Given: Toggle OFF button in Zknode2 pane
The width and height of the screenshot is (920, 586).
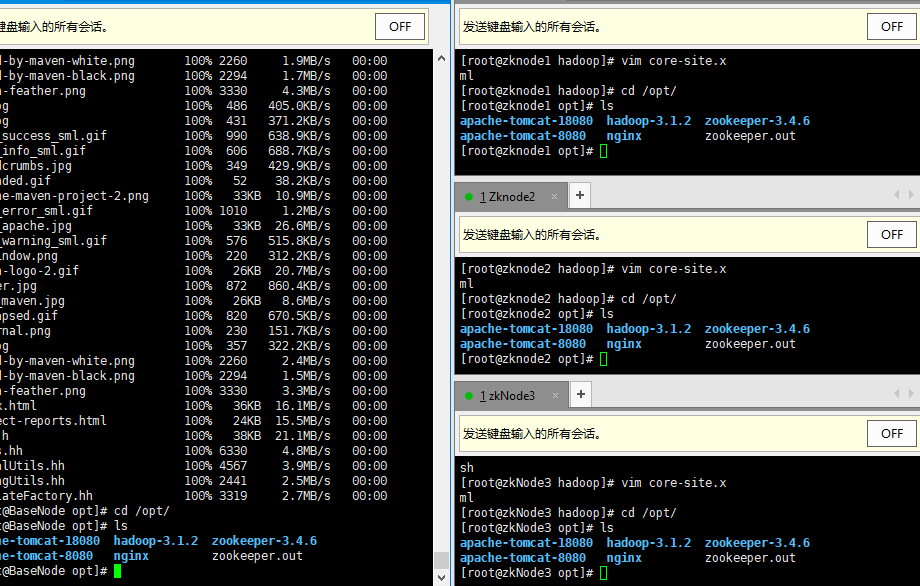Looking at the screenshot, I should pyautogui.click(x=891, y=235).
